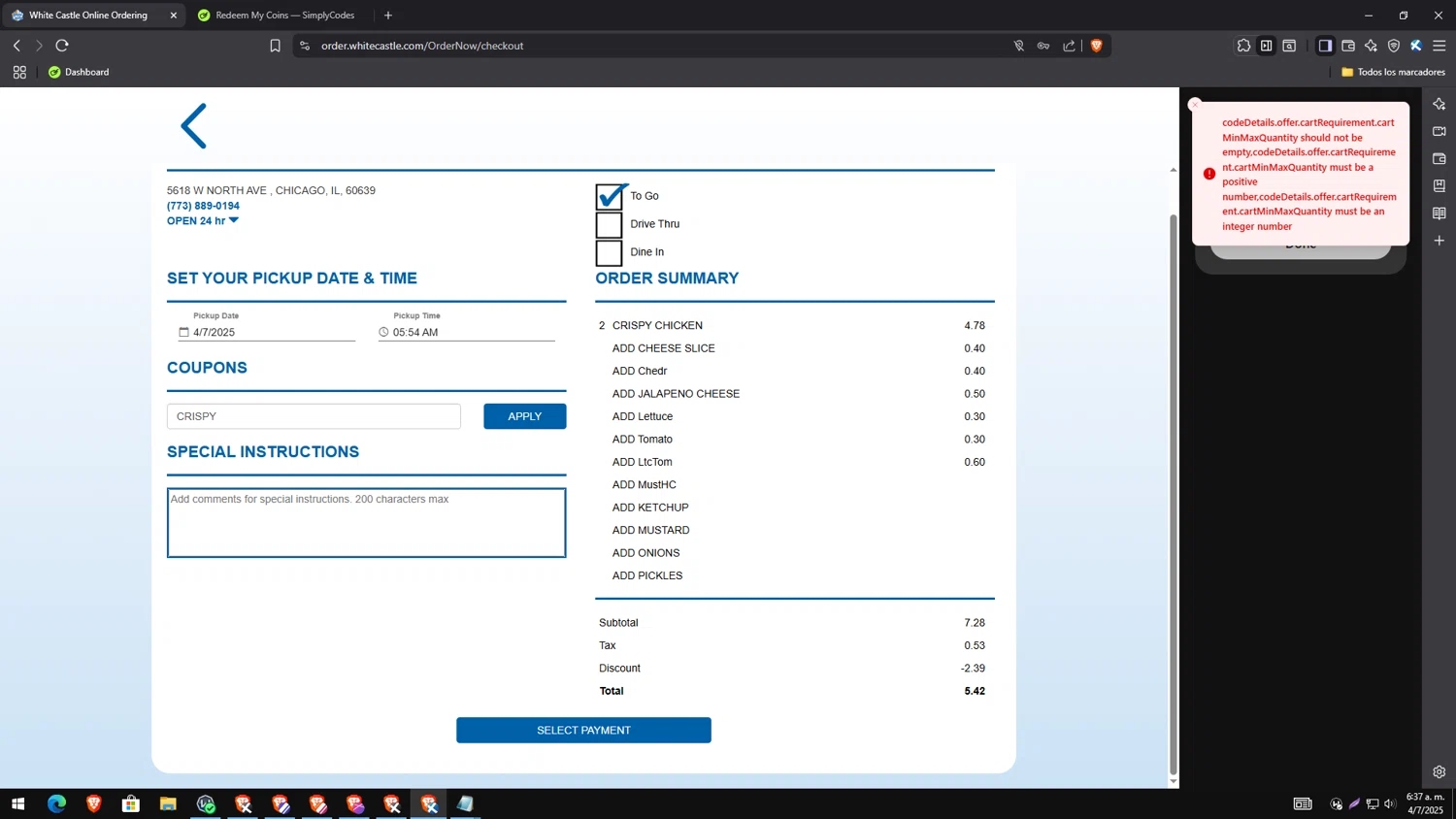Open a new browser tab
Screen dimensions: 1456x819
pos(388,16)
